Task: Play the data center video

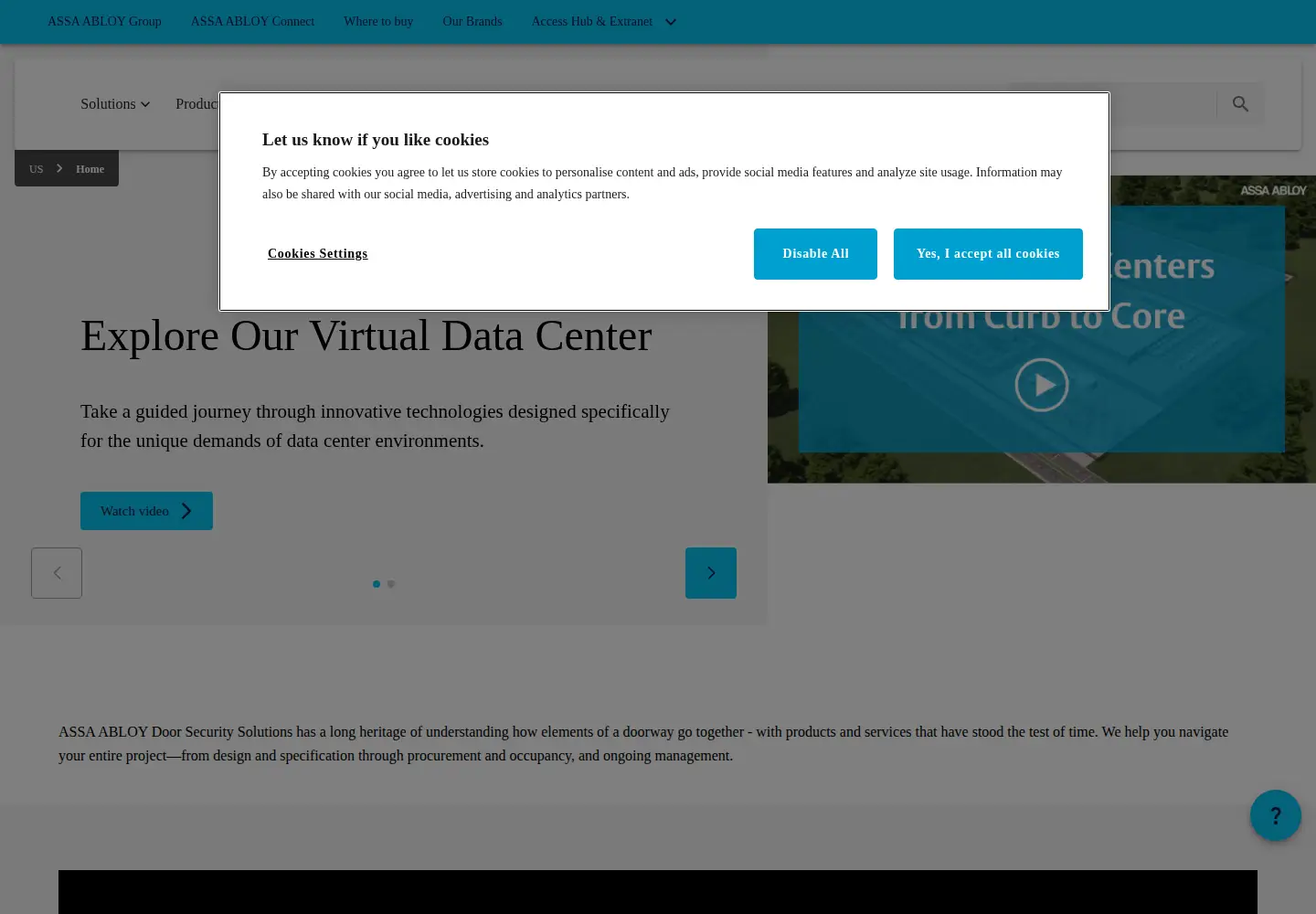Action: (x=1042, y=385)
